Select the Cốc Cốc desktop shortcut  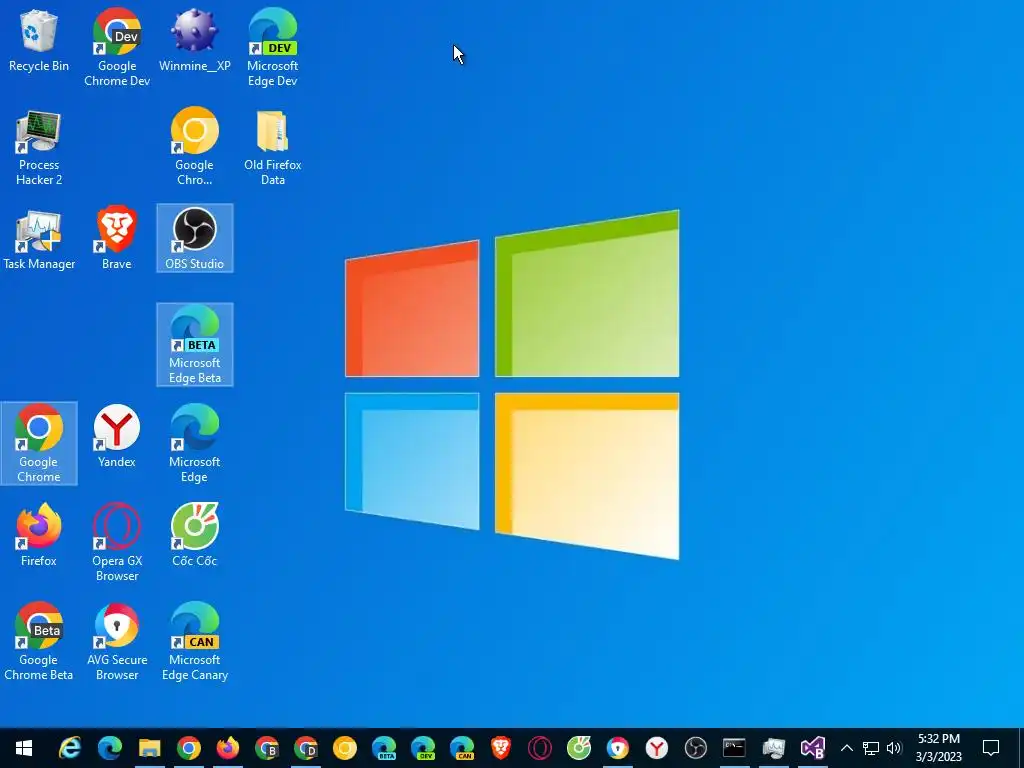pyautogui.click(x=195, y=535)
